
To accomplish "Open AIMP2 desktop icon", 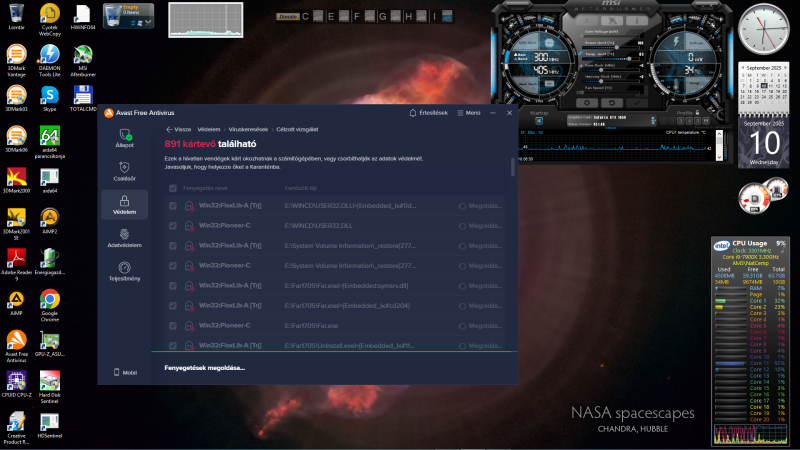I will pos(49,221).
